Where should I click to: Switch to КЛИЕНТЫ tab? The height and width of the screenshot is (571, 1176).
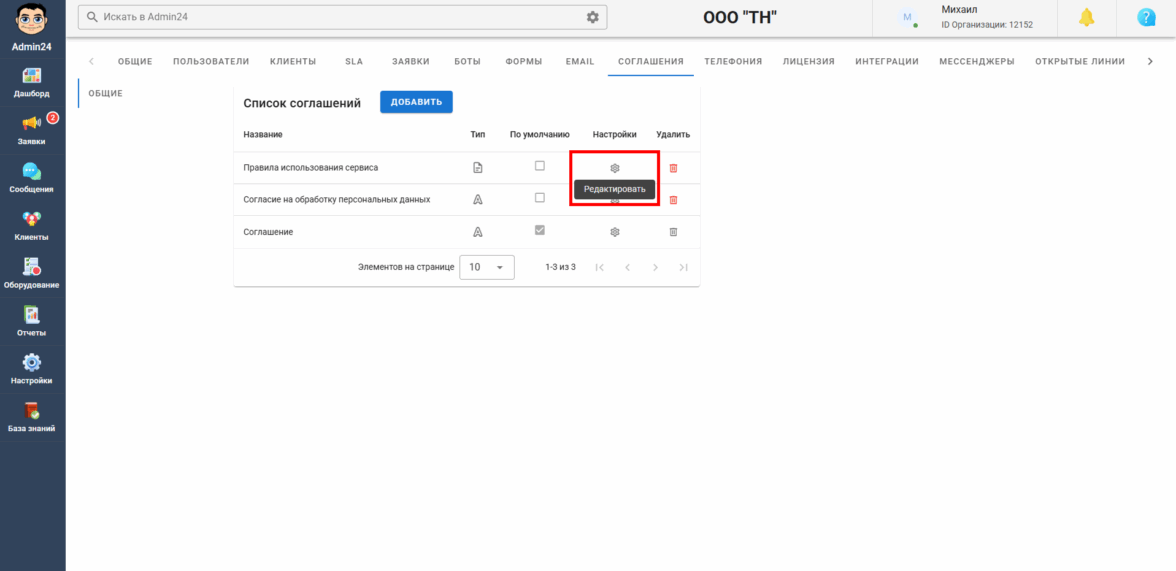tap(292, 62)
